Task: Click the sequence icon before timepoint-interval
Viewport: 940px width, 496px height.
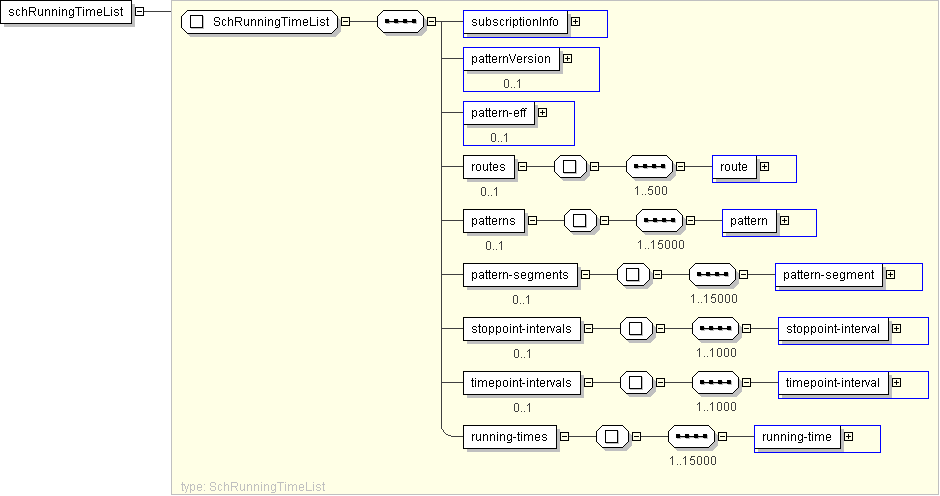Action: tap(716, 382)
